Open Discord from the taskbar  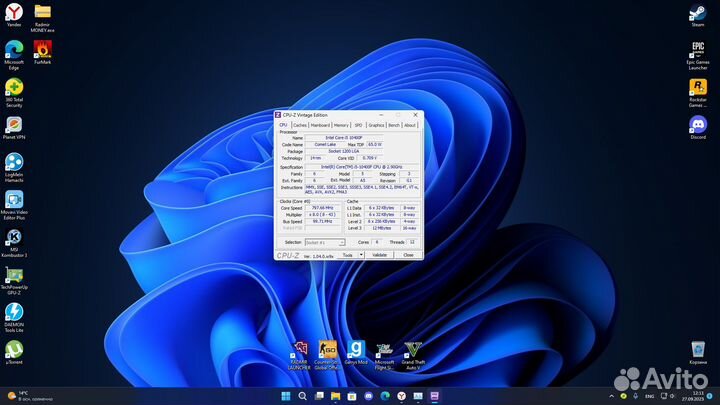click(368, 396)
